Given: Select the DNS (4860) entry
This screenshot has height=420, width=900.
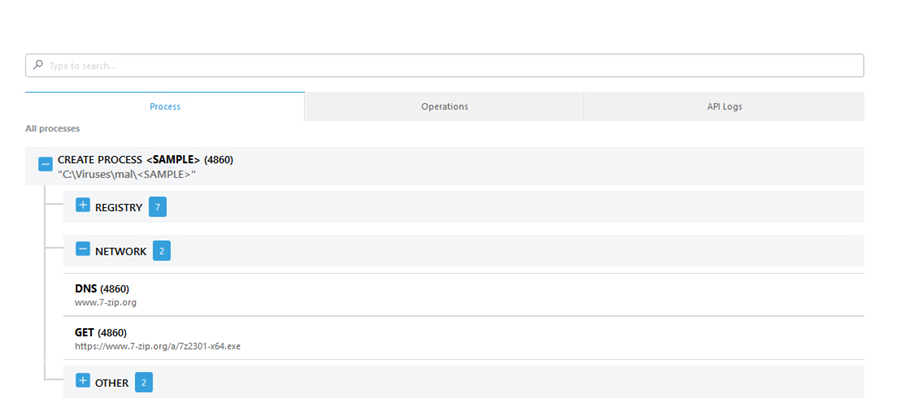Looking at the screenshot, I should (463, 294).
